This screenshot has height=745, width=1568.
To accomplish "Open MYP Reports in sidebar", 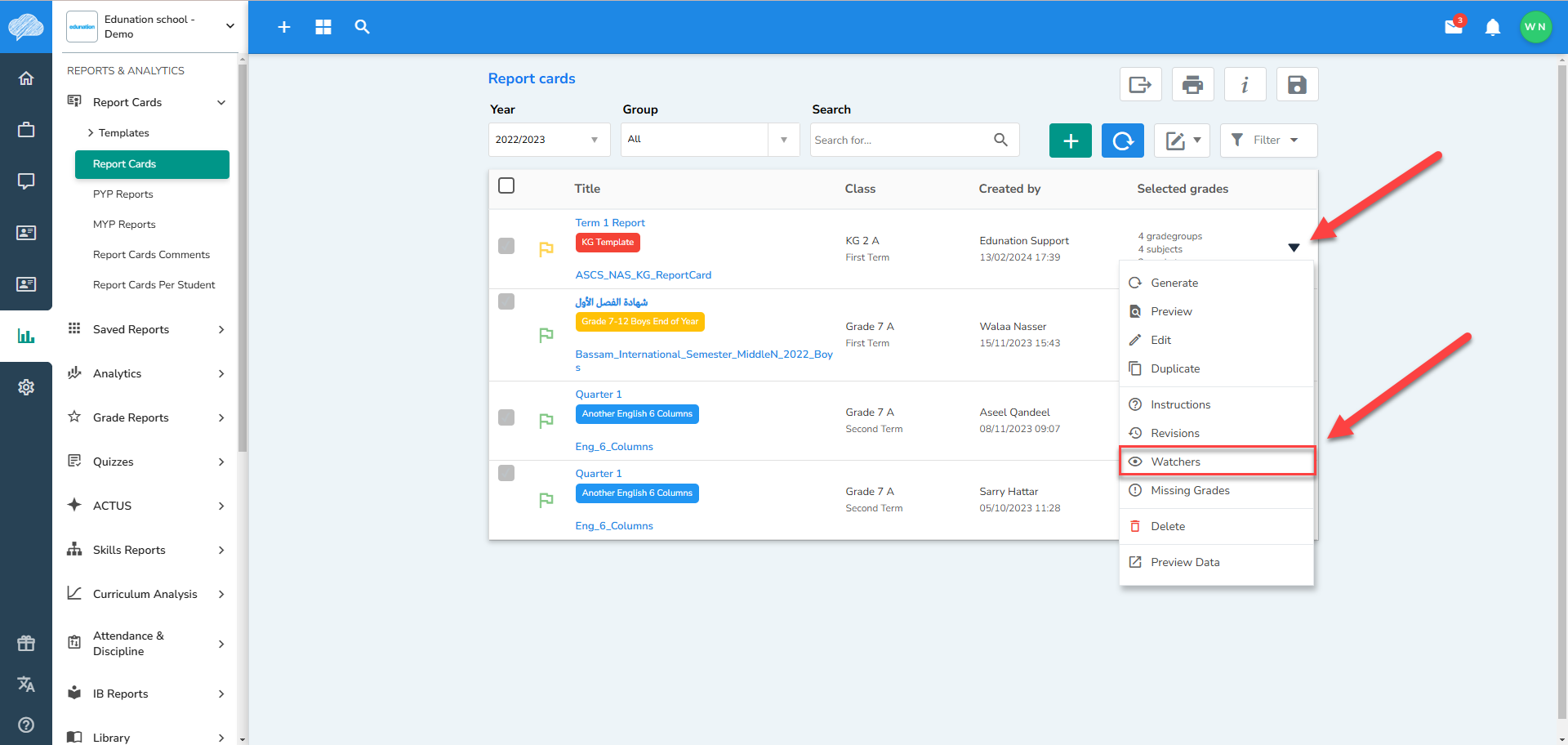I will [x=124, y=225].
